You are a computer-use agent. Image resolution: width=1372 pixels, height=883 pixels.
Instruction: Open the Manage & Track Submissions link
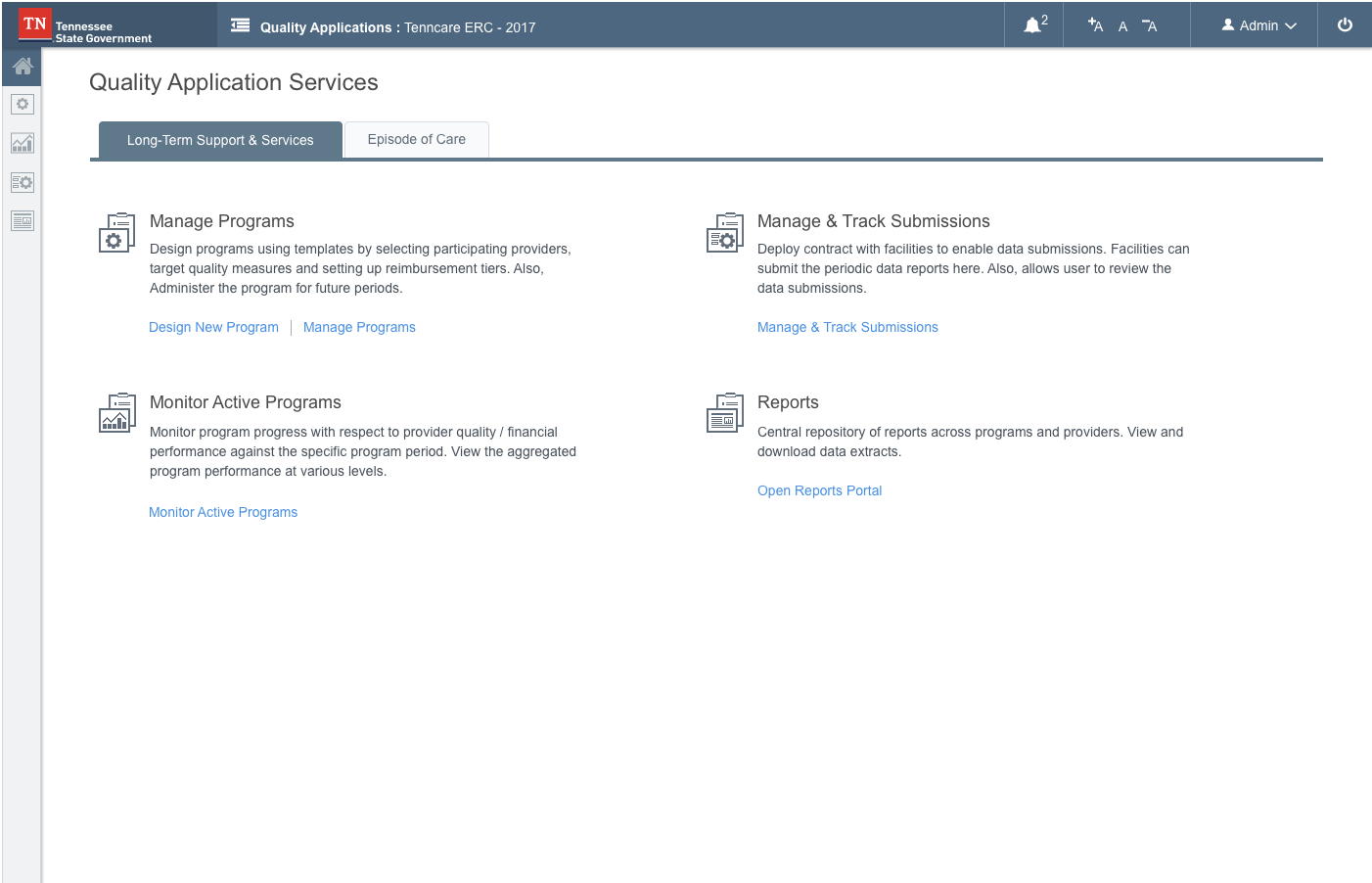847,327
